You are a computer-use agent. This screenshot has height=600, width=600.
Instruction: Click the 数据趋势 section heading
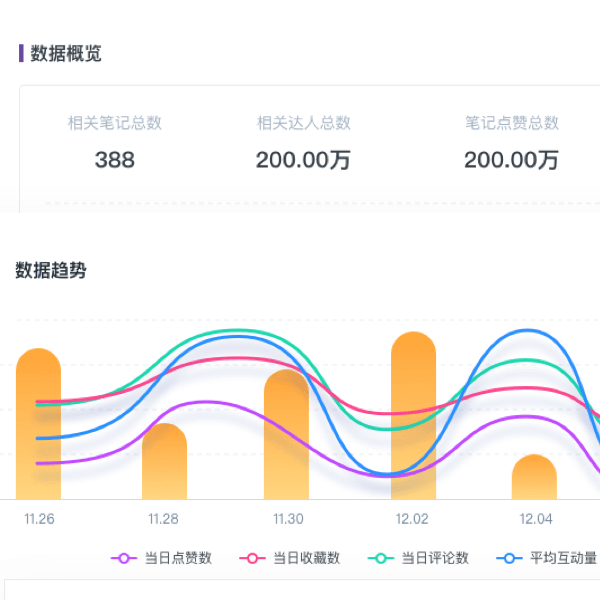pos(51,270)
